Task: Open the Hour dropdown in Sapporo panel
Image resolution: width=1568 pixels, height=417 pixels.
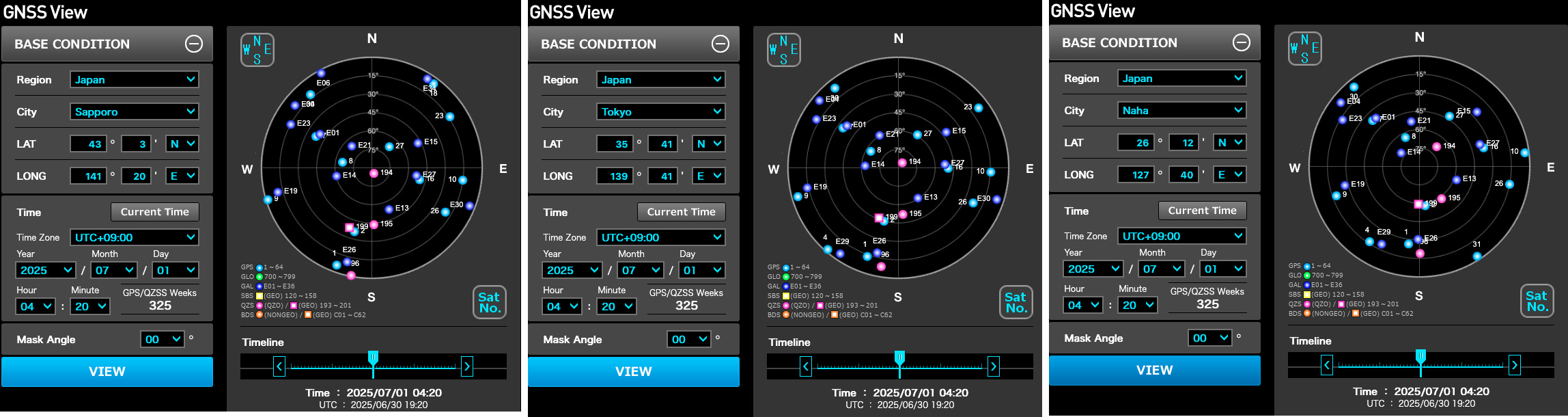Action: [x=36, y=306]
